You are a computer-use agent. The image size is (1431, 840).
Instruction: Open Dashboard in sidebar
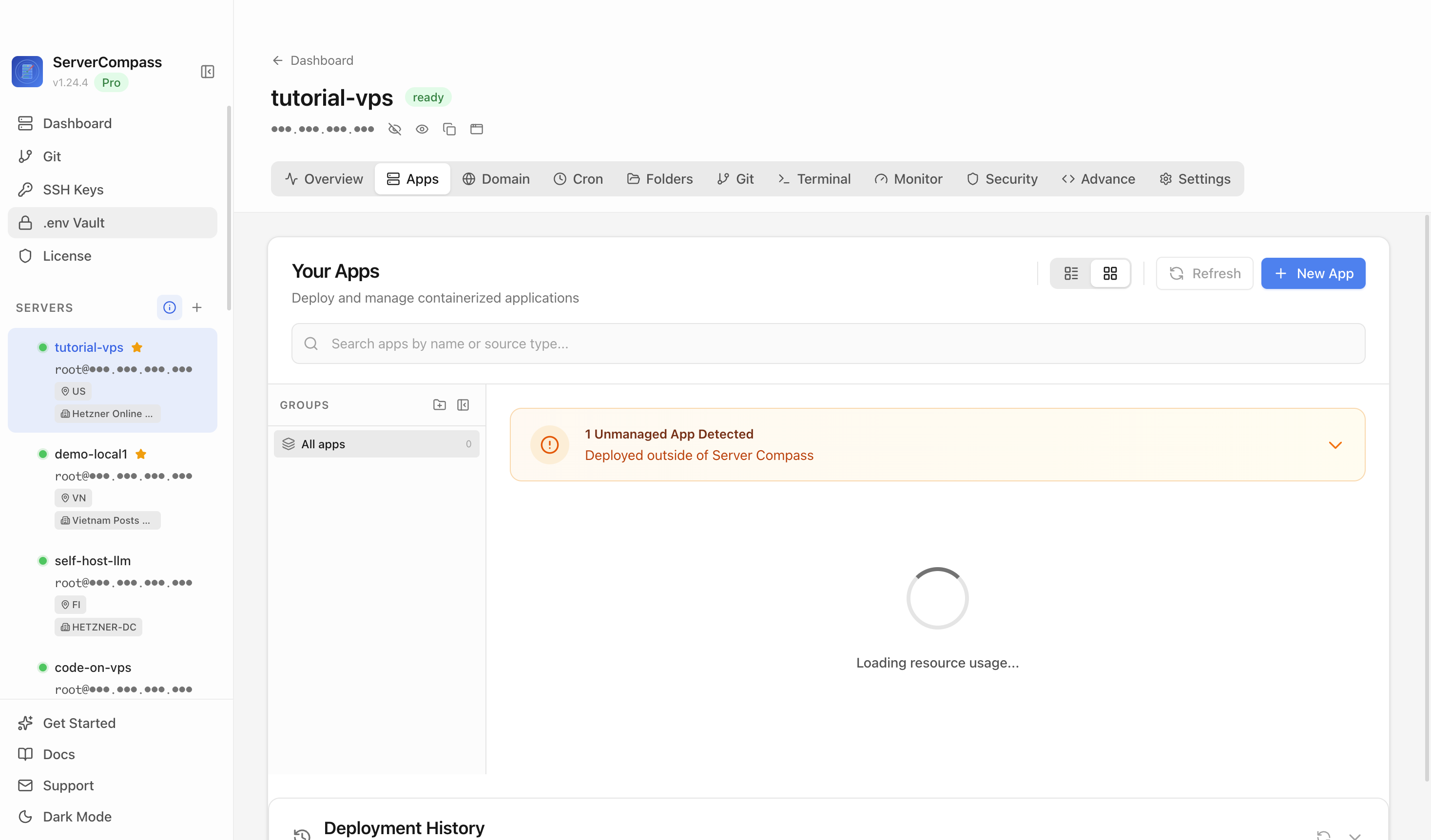(x=113, y=123)
